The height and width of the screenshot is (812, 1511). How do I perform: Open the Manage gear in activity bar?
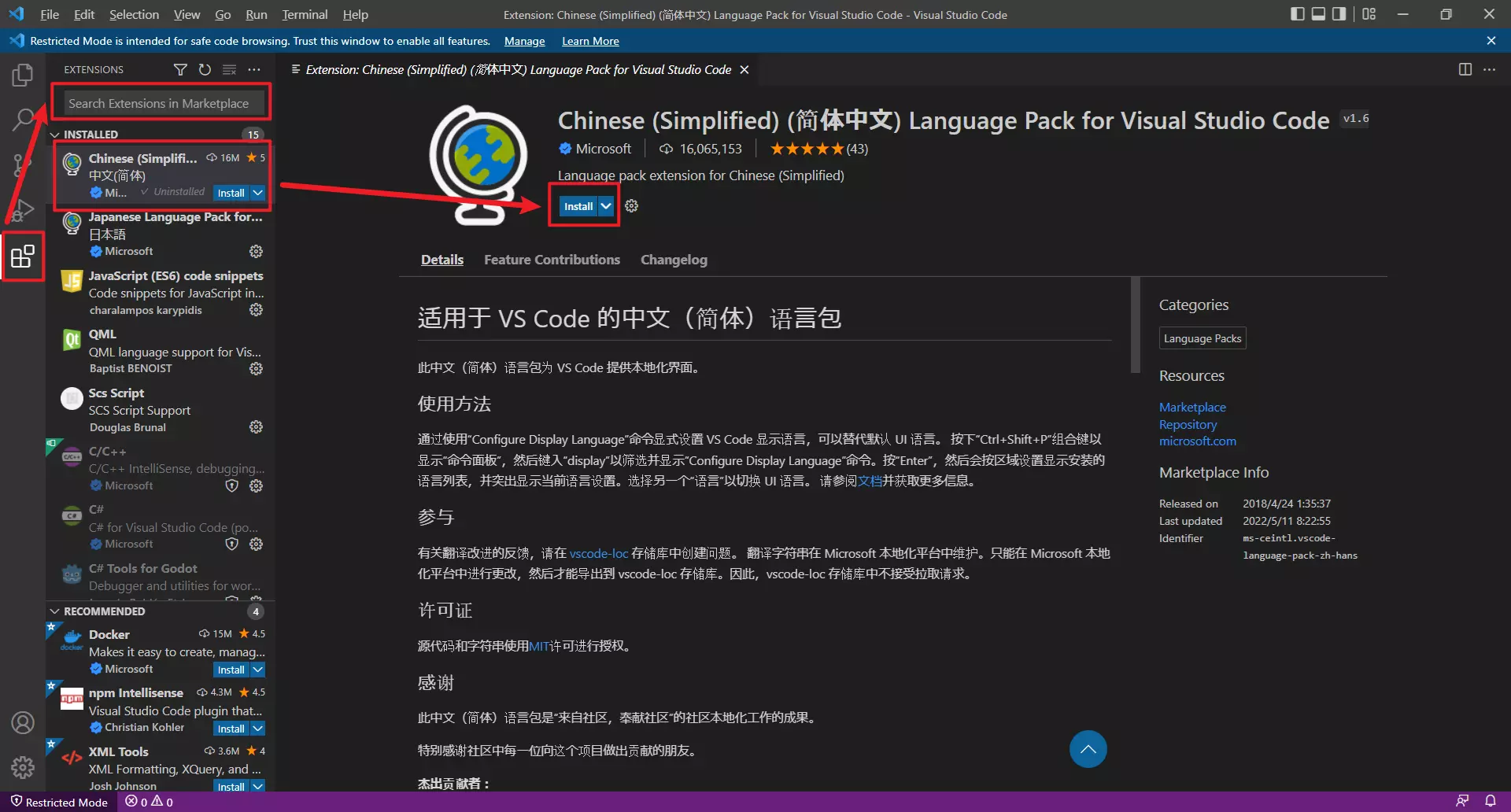[23, 767]
